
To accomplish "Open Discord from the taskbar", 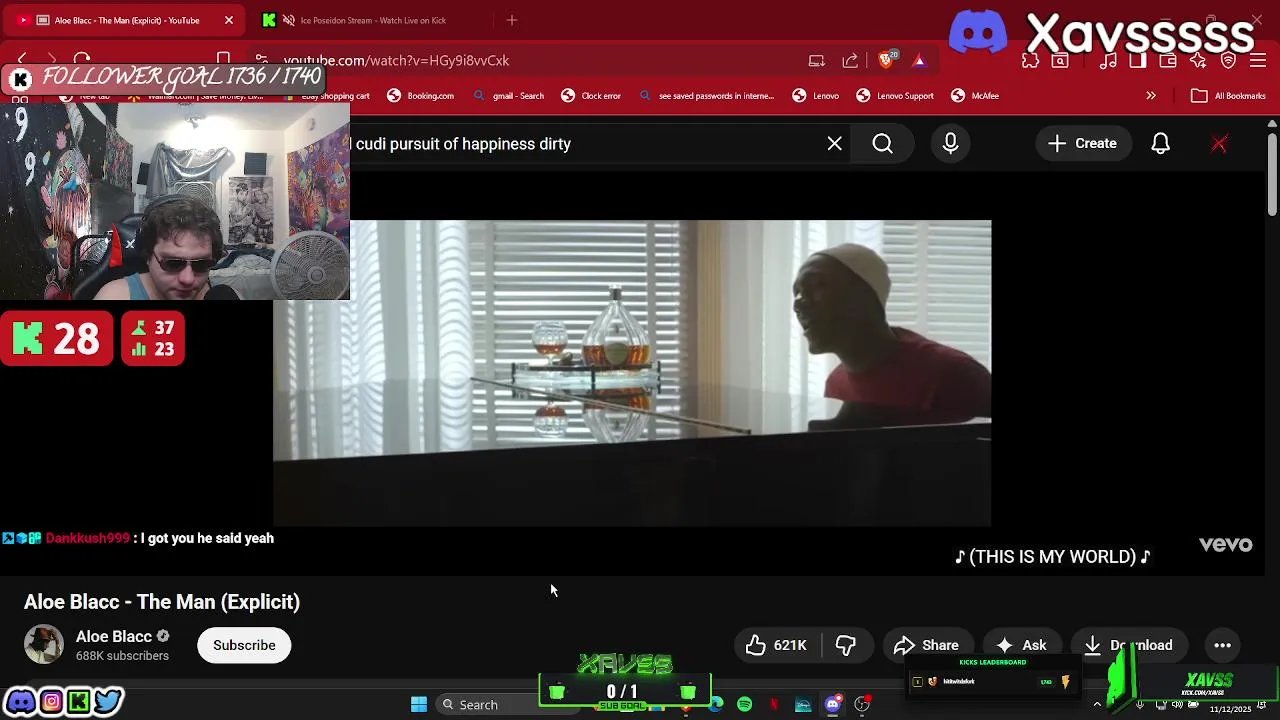I will pos(832,705).
